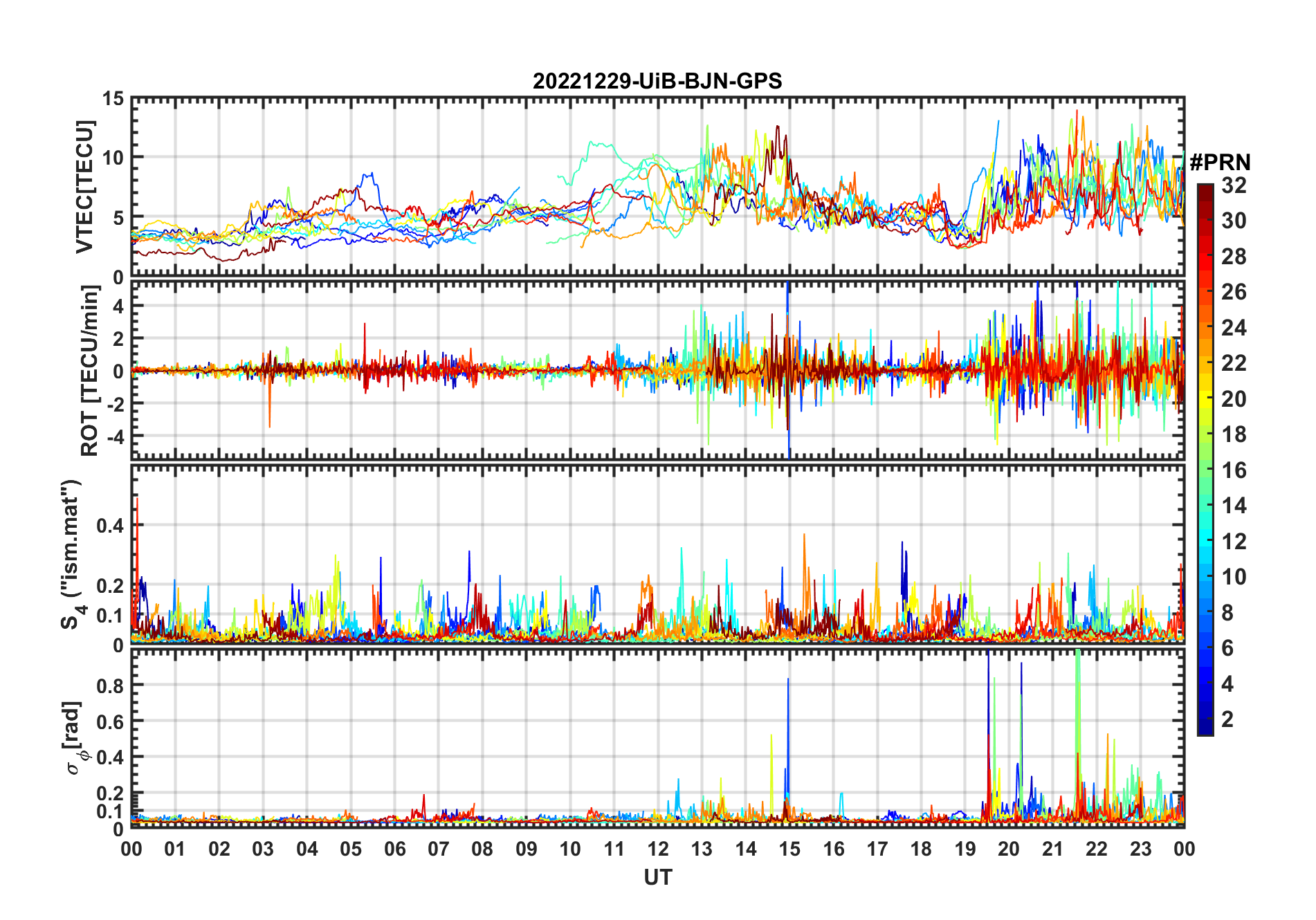Click the VTEC[TECU] y-axis label
This screenshot has height=920, width=1316.
pyautogui.click(x=84, y=187)
